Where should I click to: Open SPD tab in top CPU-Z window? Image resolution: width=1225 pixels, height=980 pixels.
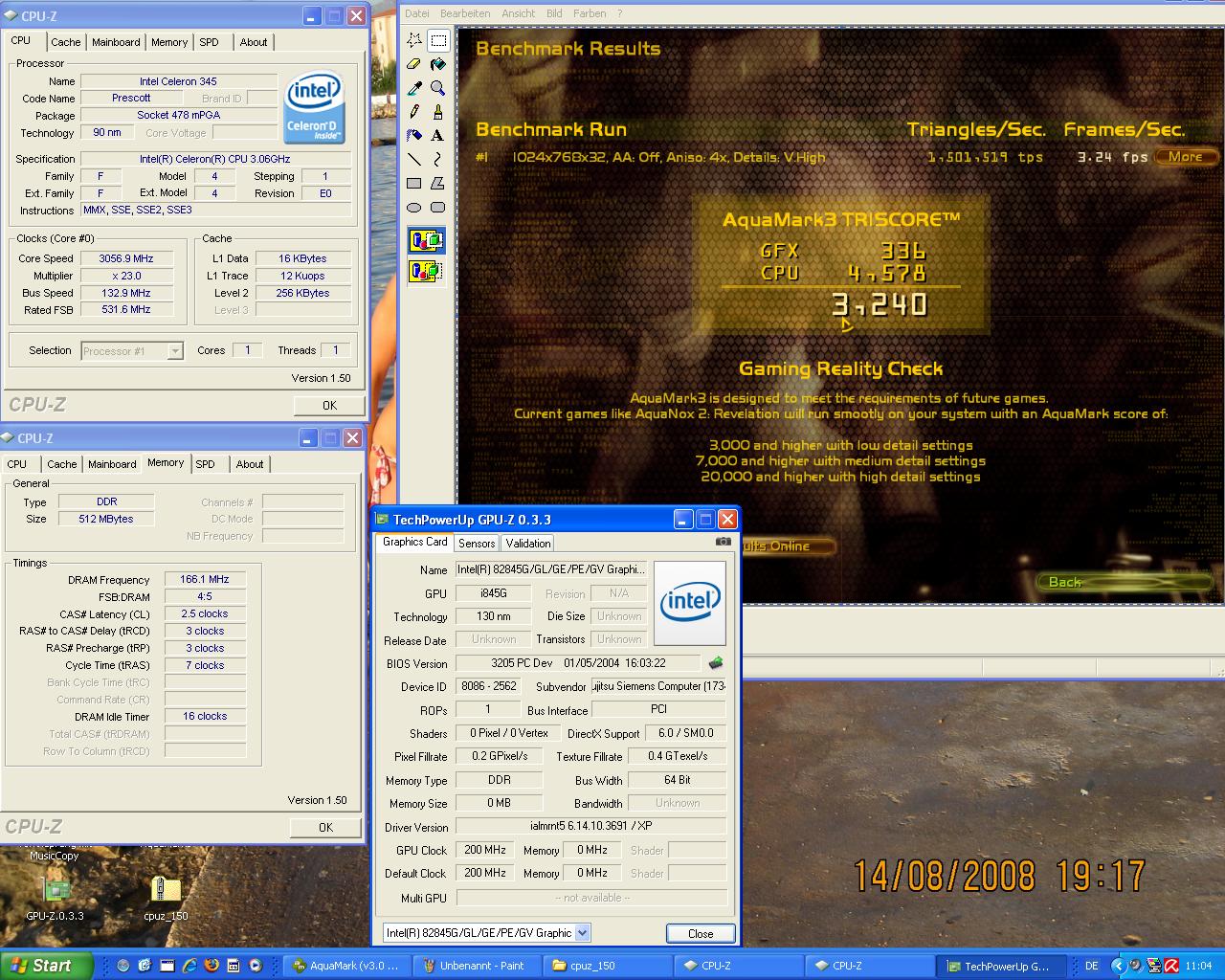209,42
